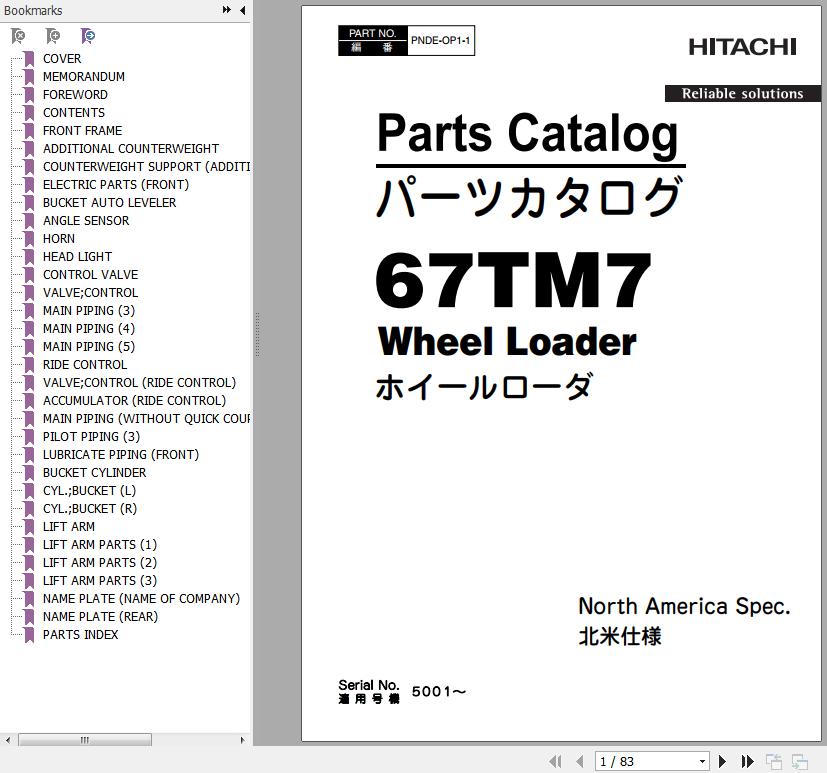Click the 67TM7 model title on page
The width and height of the screenshot is (827, 773).
pyautogui.click(x=513, y=280)
